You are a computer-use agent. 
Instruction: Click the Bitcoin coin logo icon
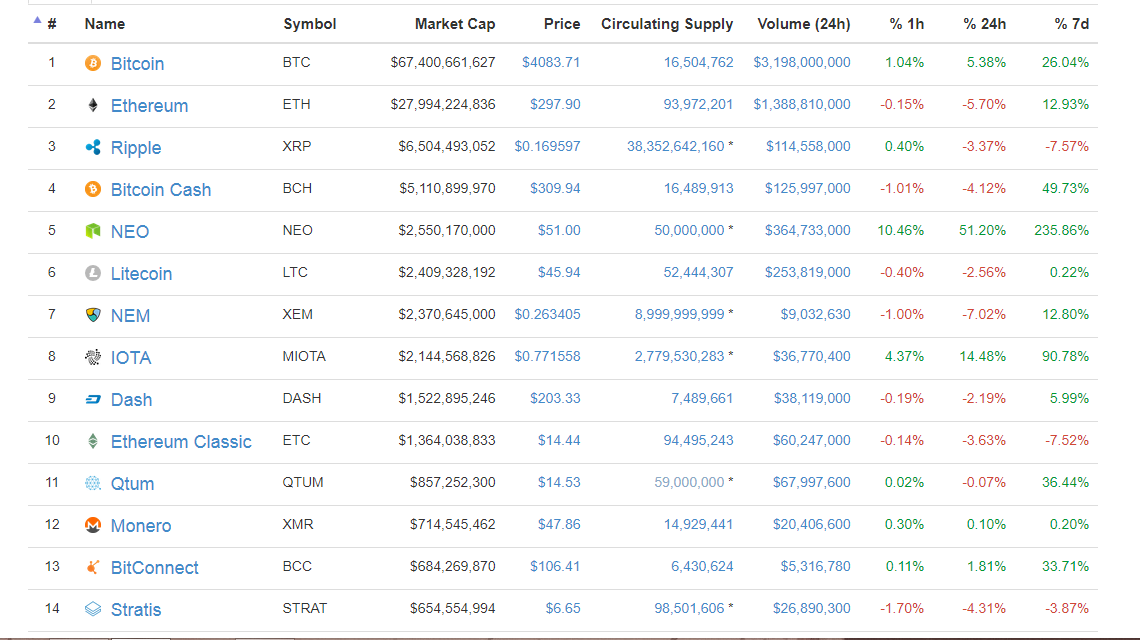coord(93,63)
